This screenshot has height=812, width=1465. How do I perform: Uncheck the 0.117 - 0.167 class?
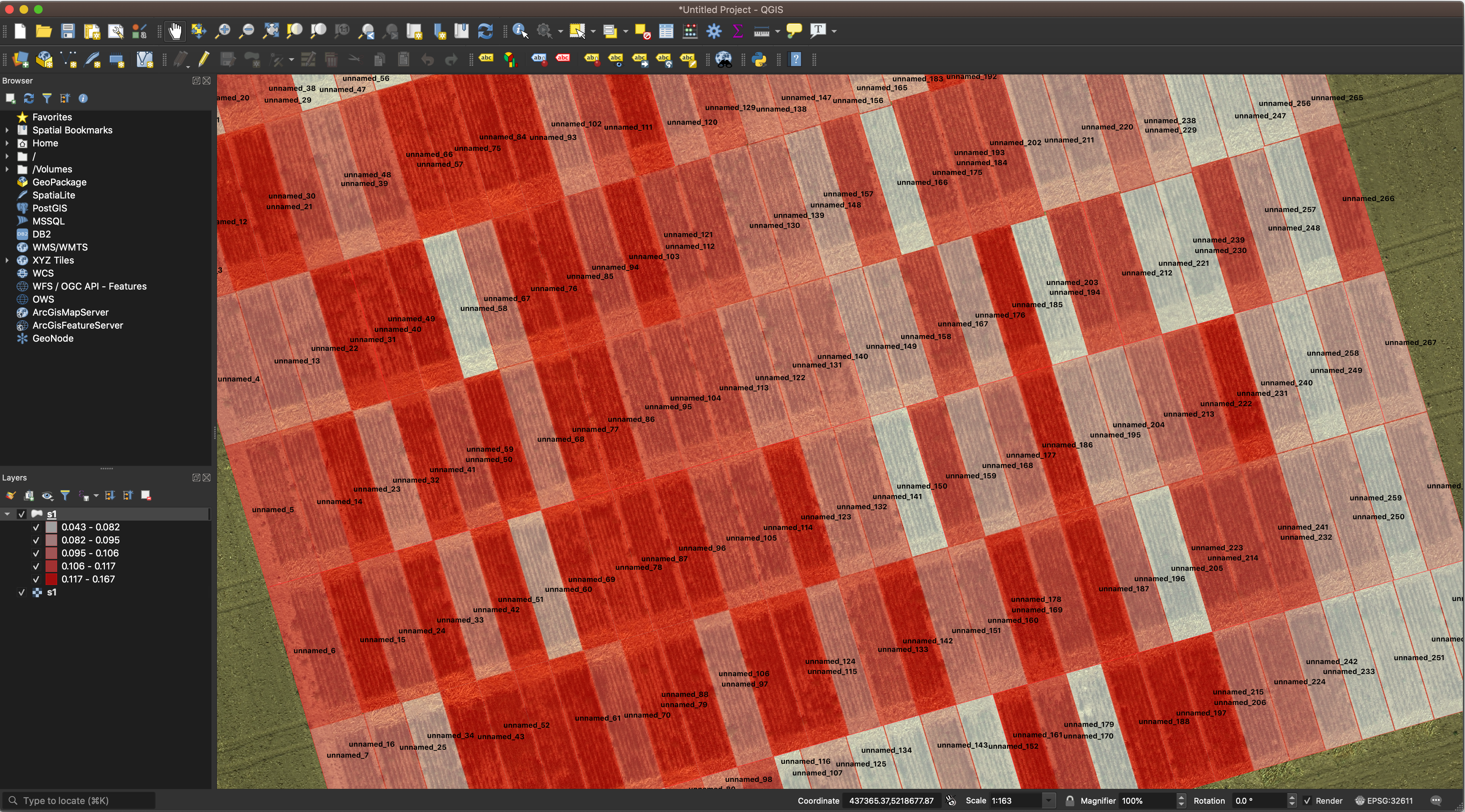pyautogui.click(x=36, y=580)
